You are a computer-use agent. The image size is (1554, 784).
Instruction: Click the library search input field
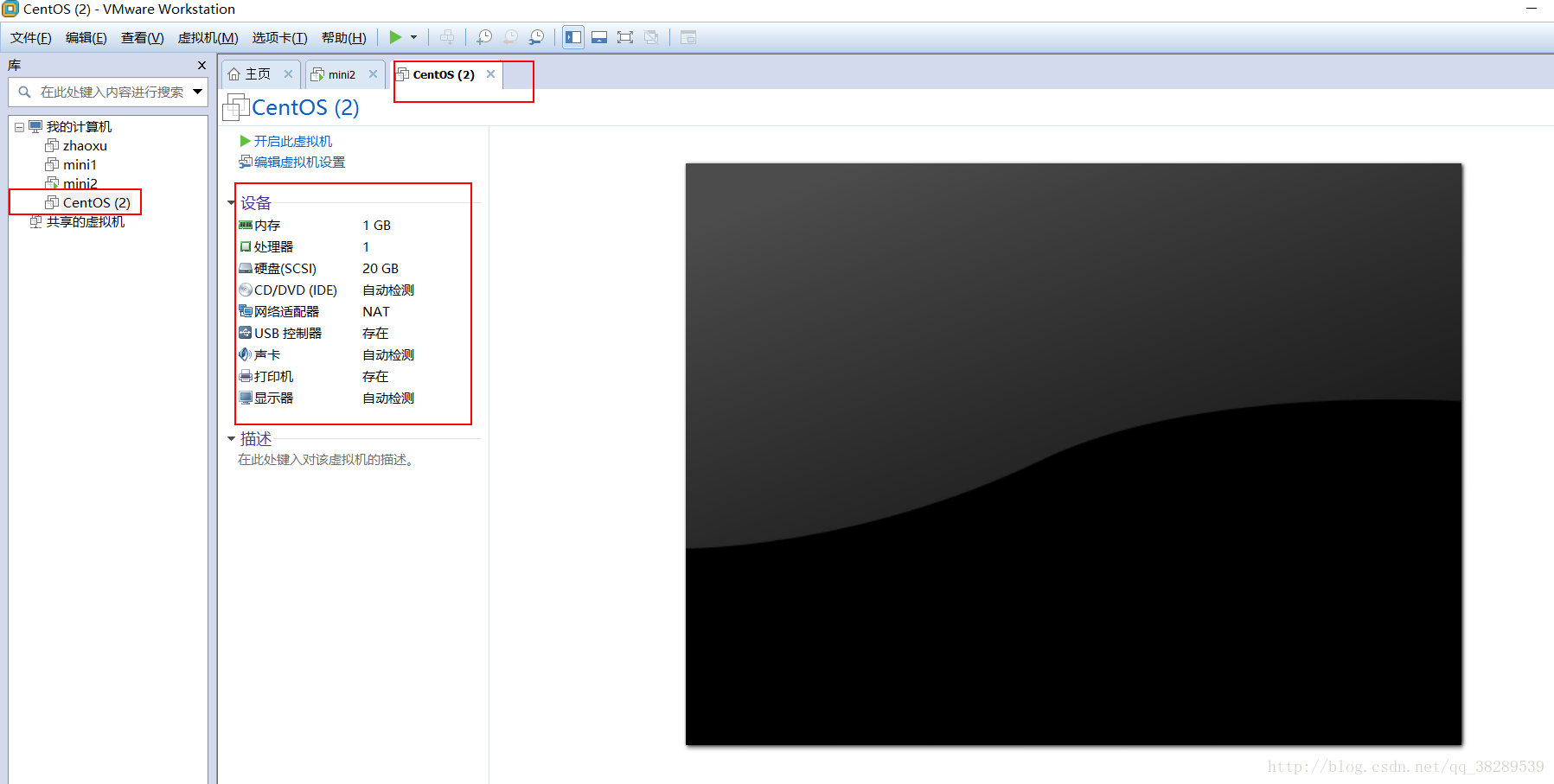[108, 92]
